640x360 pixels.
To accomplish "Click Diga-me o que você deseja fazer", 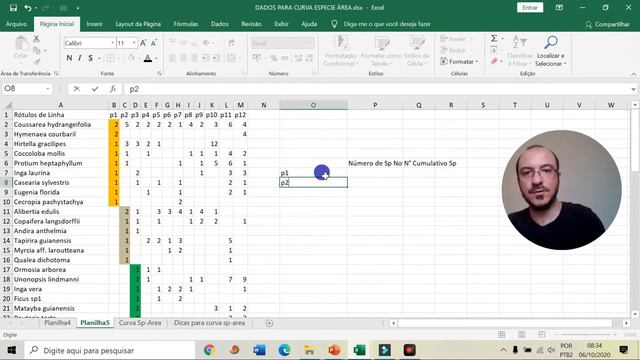I will pyautogui.click(x=387, y=24).
